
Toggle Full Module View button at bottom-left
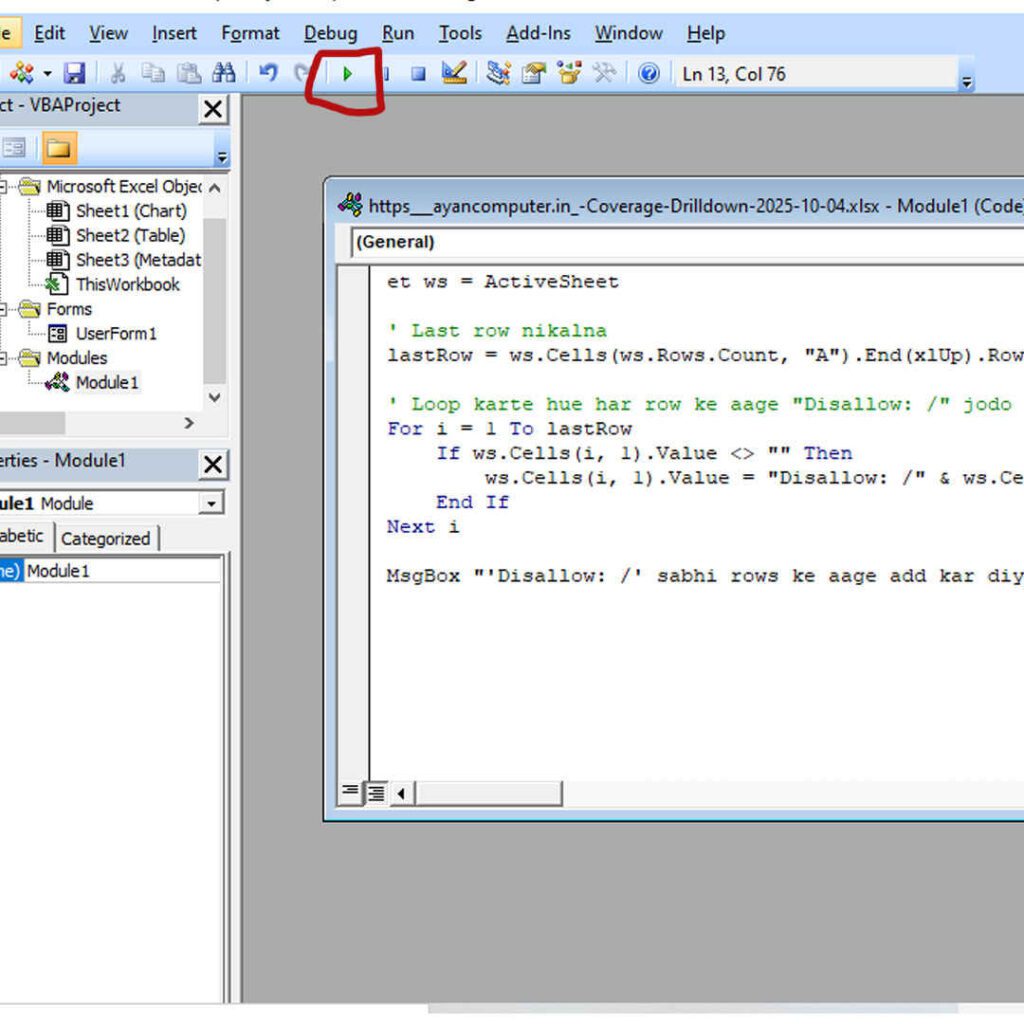376,793
